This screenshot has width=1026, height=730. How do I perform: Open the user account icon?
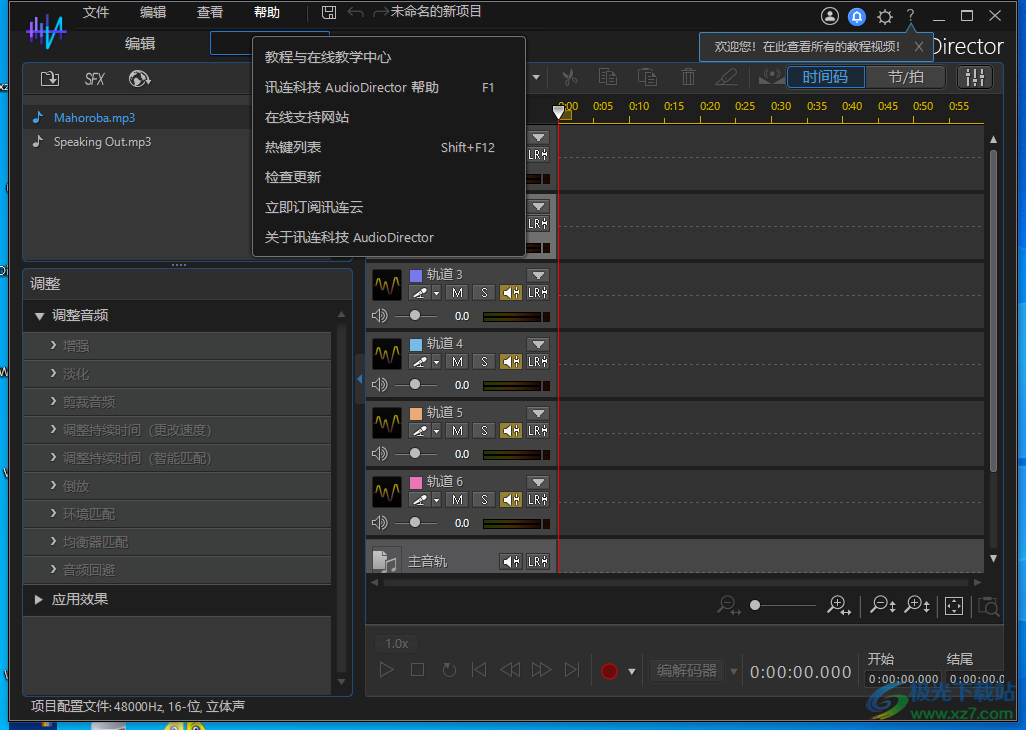pos(830,16)
